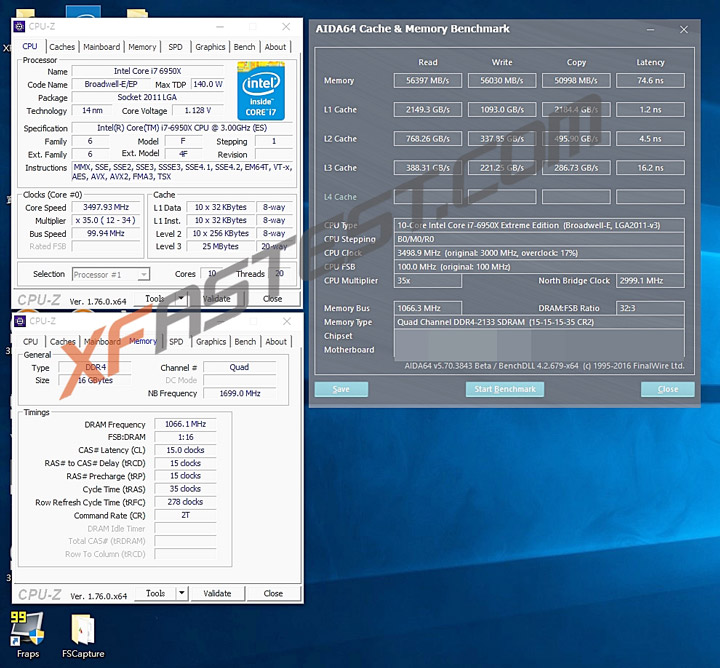
Task: Click the Memory Write value 56030 MB/s
Action: [502, 80]
